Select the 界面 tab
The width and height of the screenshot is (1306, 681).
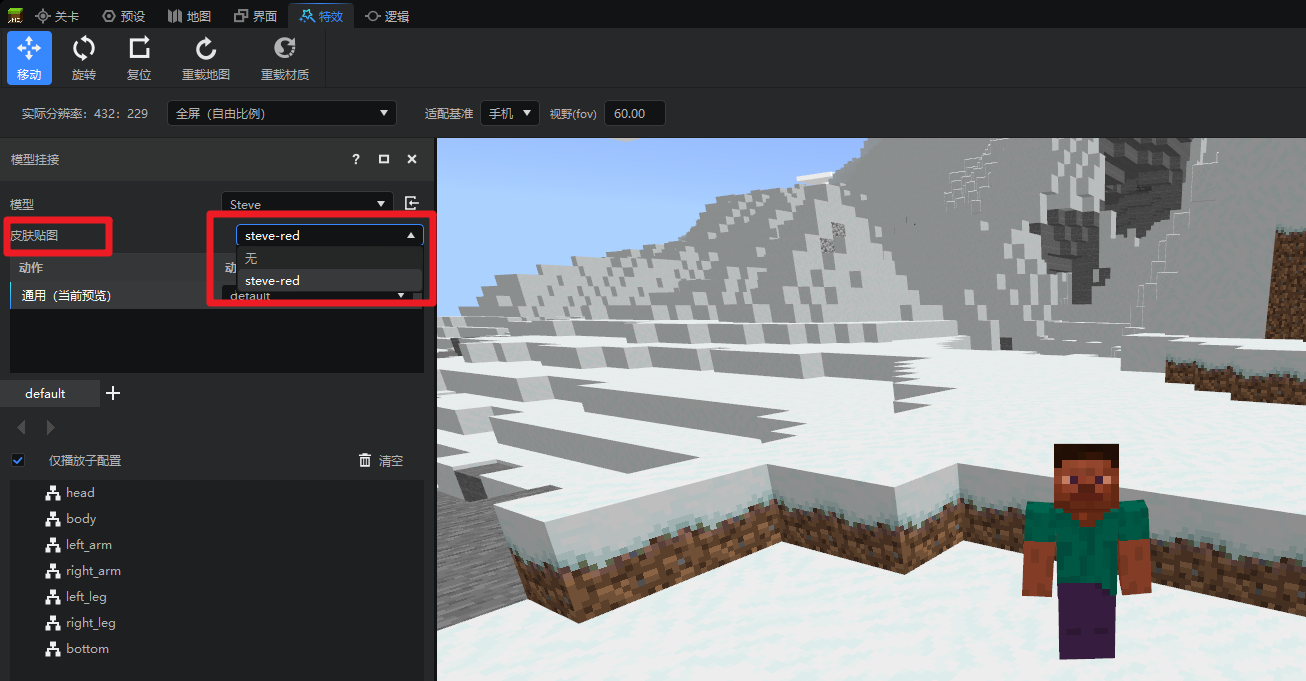(x=255, y=16)
